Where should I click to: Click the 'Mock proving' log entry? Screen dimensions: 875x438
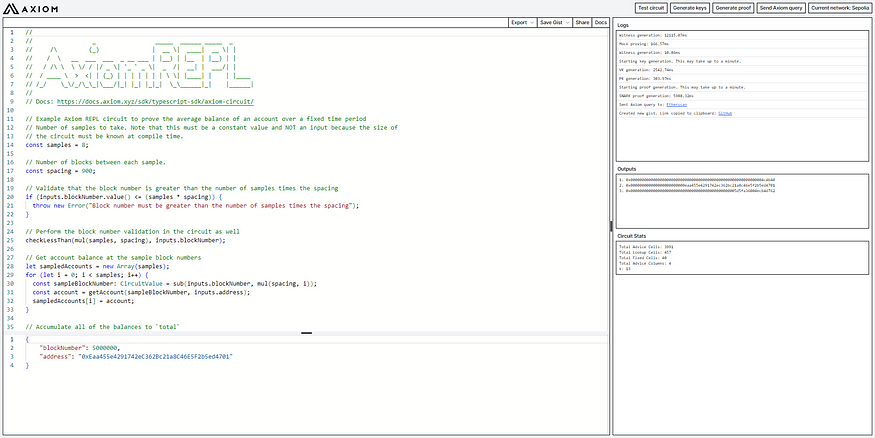click(x=645, y=44)
